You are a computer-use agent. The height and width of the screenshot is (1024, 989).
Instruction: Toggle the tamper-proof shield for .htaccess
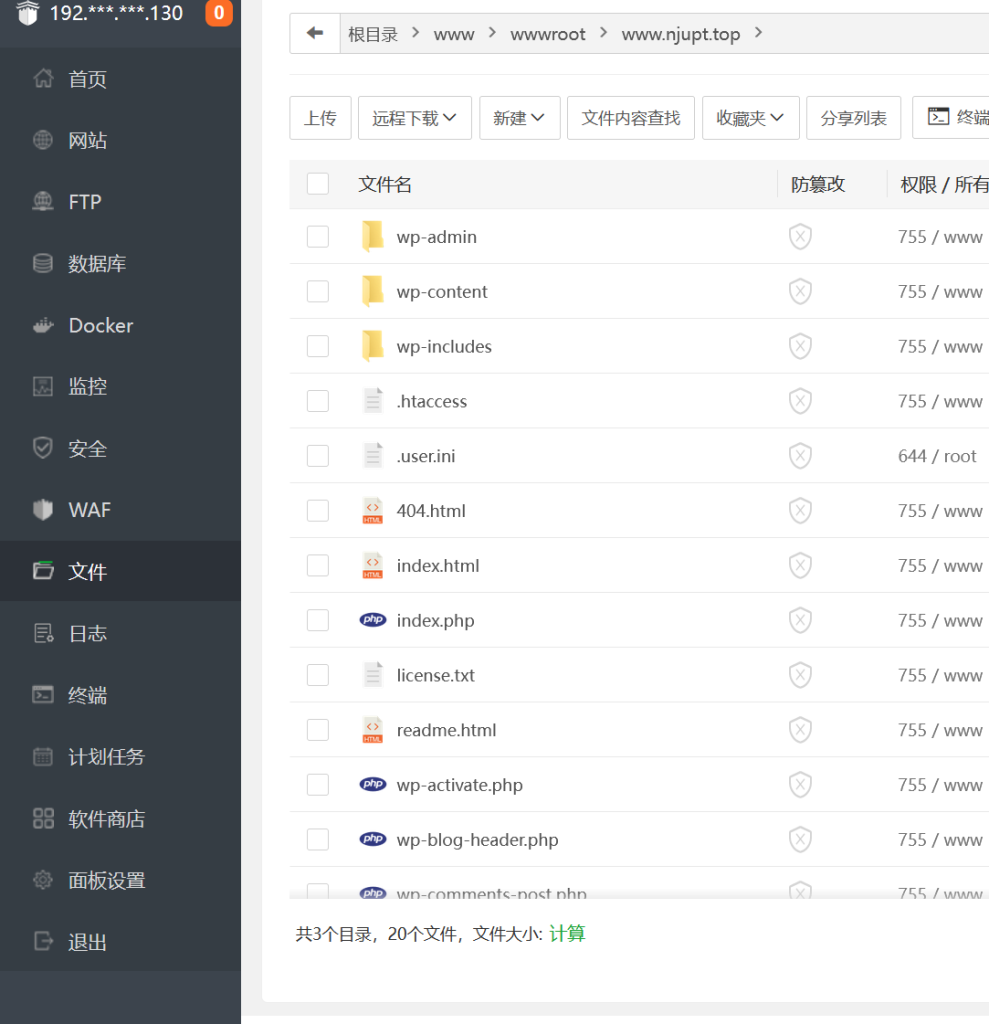800,402
